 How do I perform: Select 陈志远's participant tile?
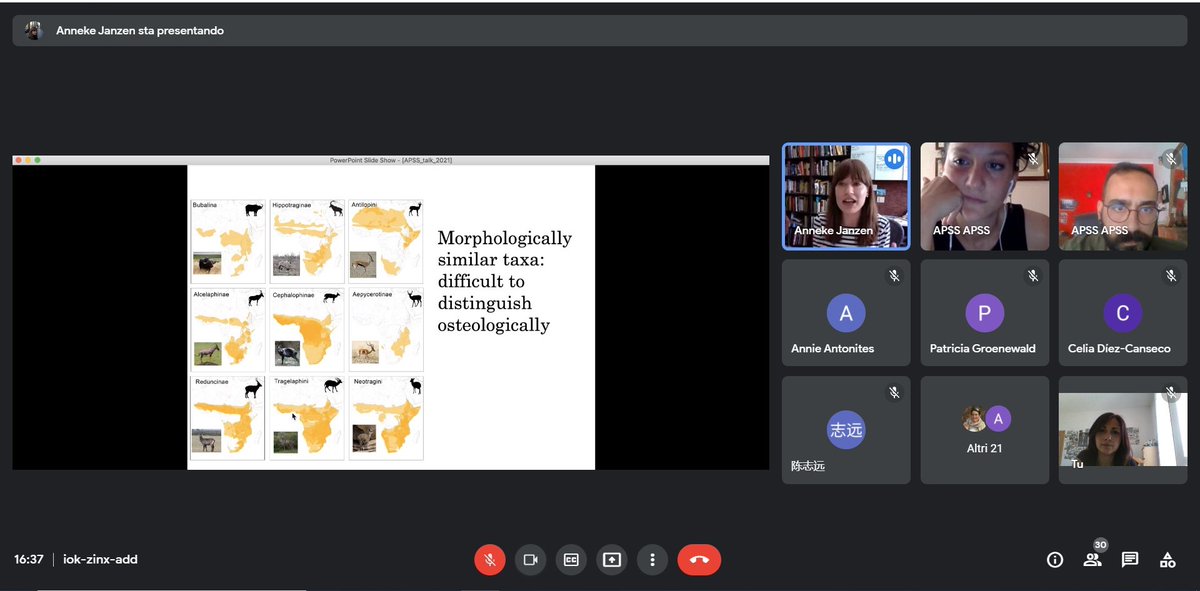point(846,429)
